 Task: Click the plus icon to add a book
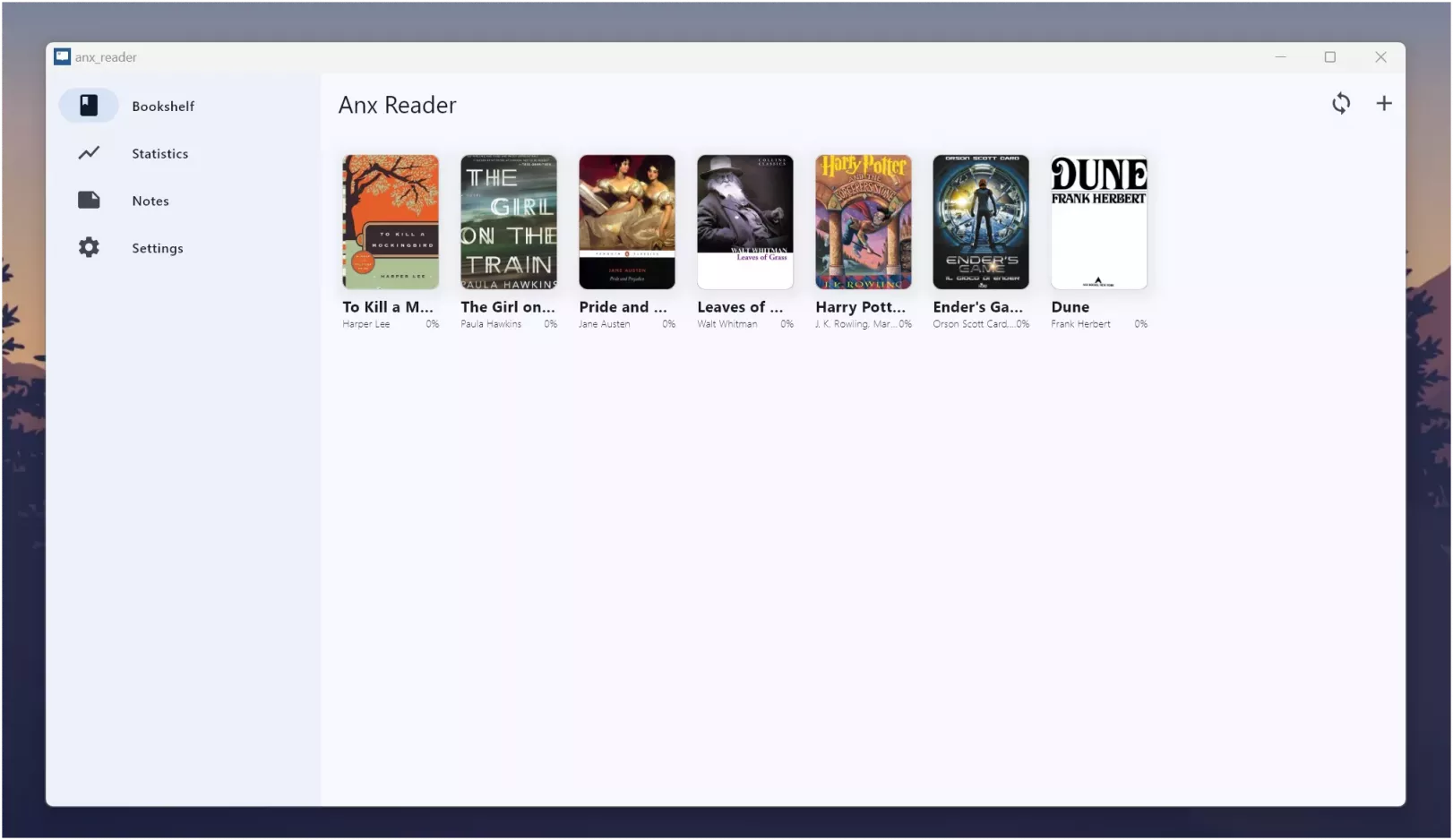(1383, 104)
